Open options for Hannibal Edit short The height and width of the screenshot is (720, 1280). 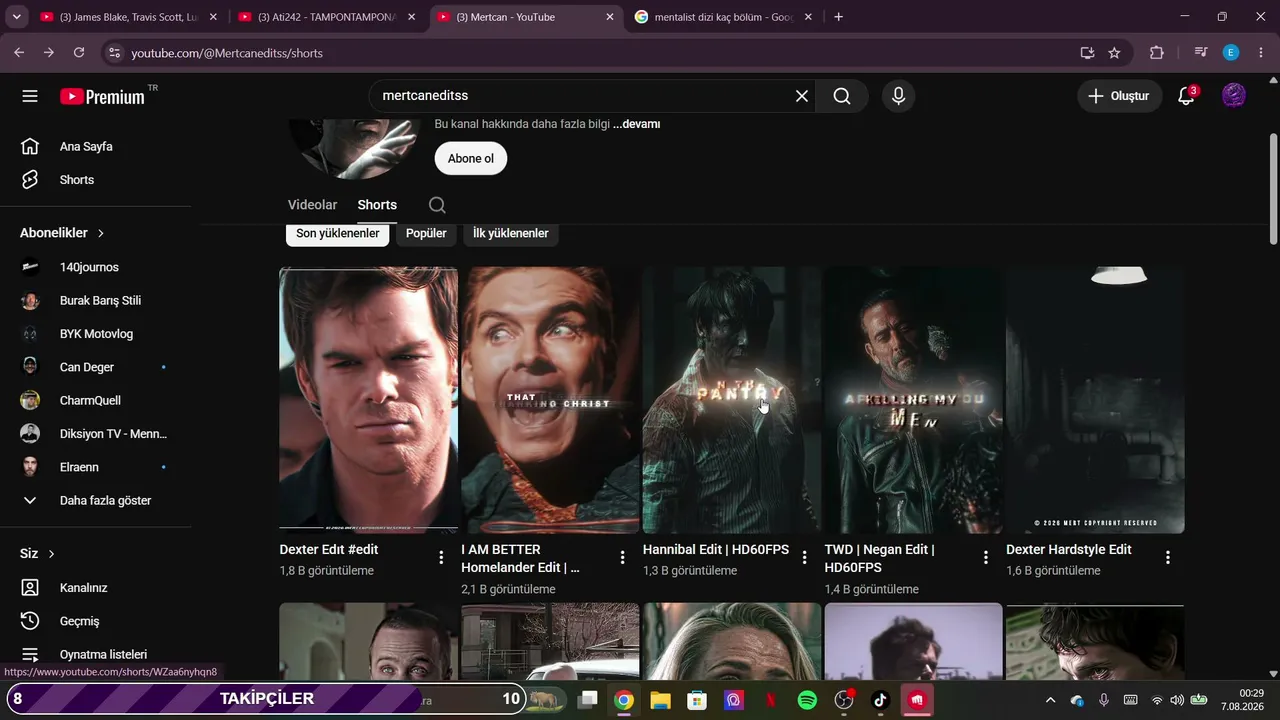pyautogui.click(x=804, y=558)
